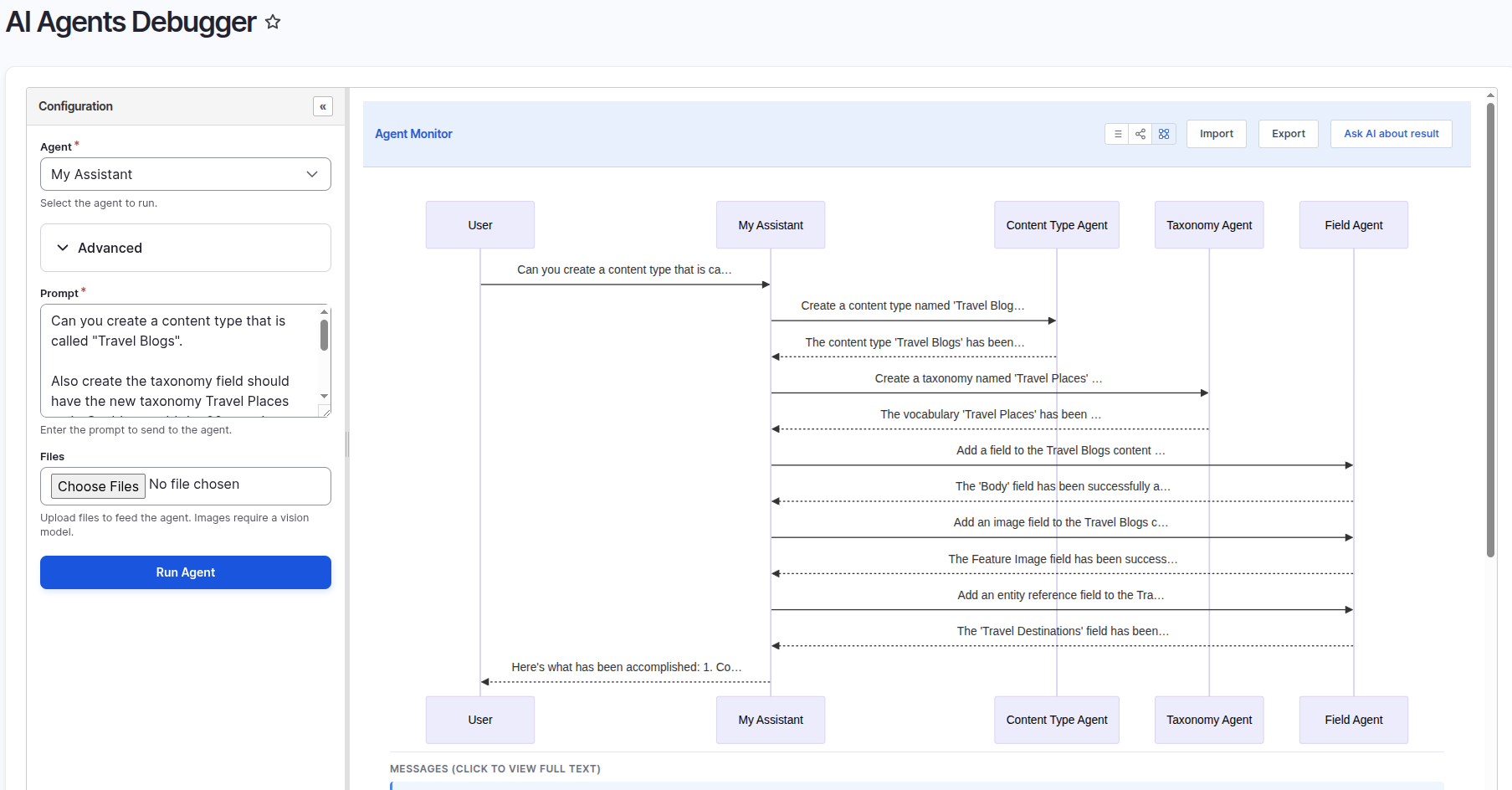Focus the Prompt text area
The image size is (1512, 790).
[179, 361]
